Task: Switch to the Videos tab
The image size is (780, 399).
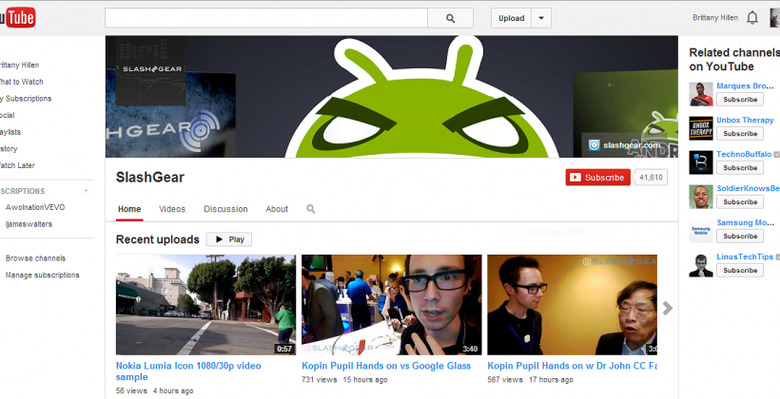Action: (172, 209)
